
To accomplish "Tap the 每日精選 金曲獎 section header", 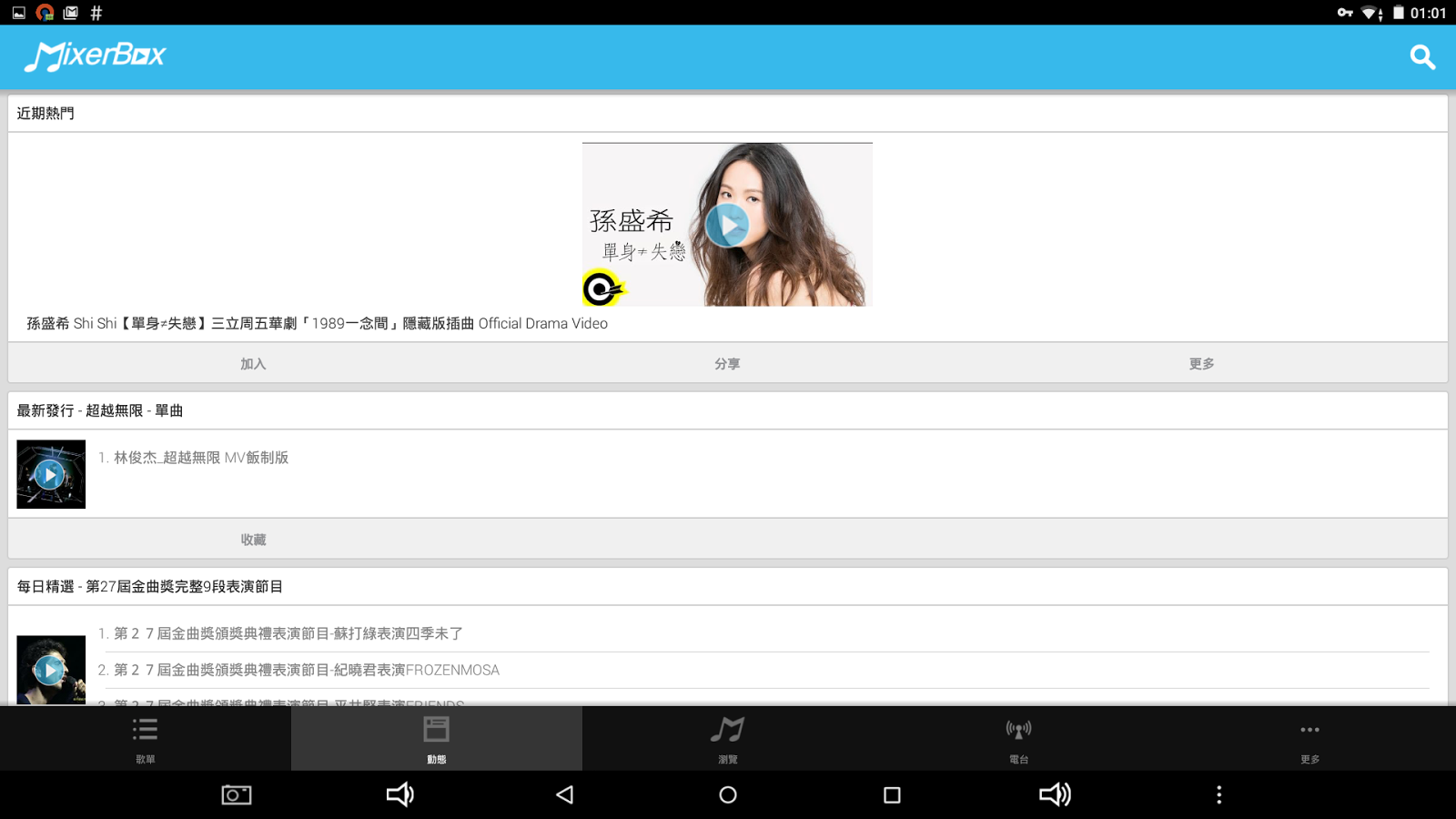I will pos(150,586).
